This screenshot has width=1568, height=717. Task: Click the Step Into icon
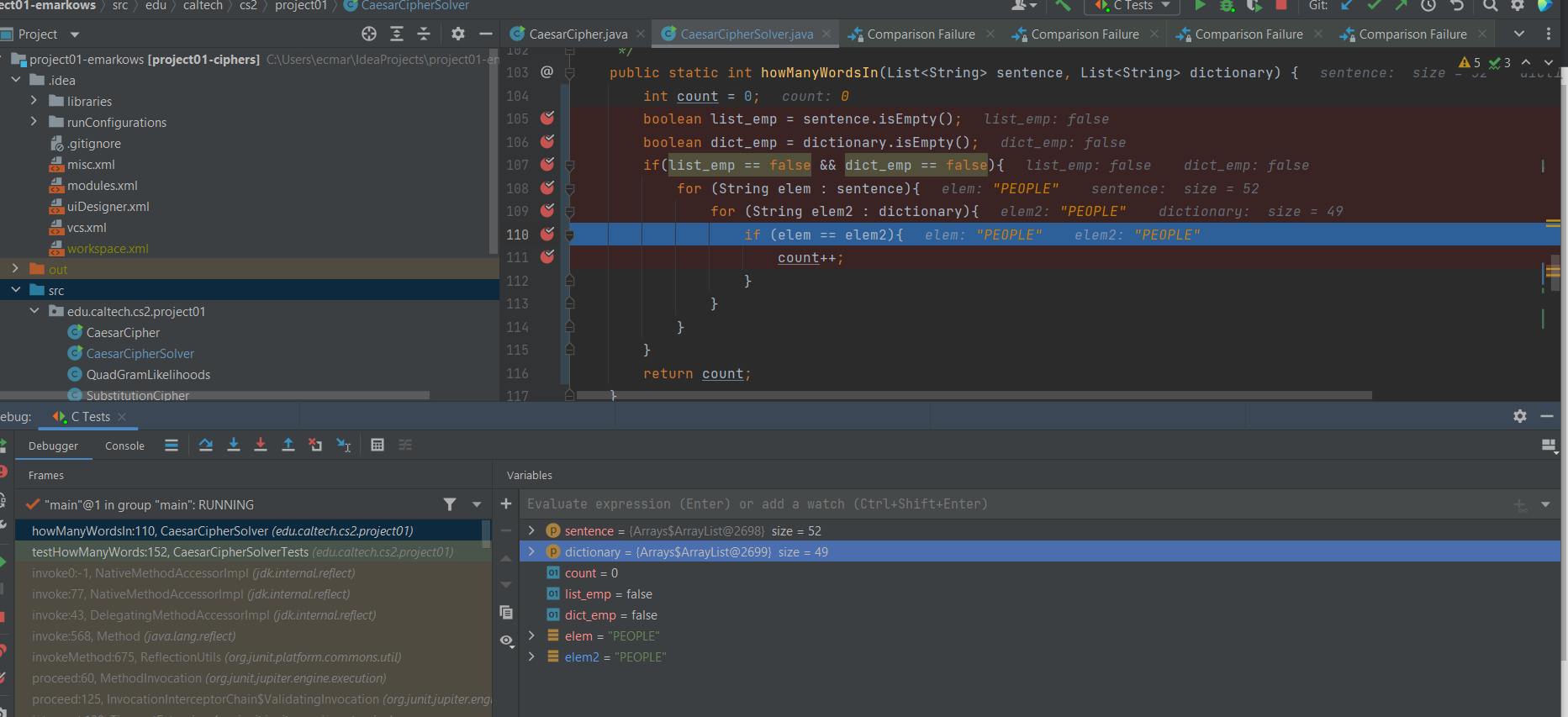234,445
